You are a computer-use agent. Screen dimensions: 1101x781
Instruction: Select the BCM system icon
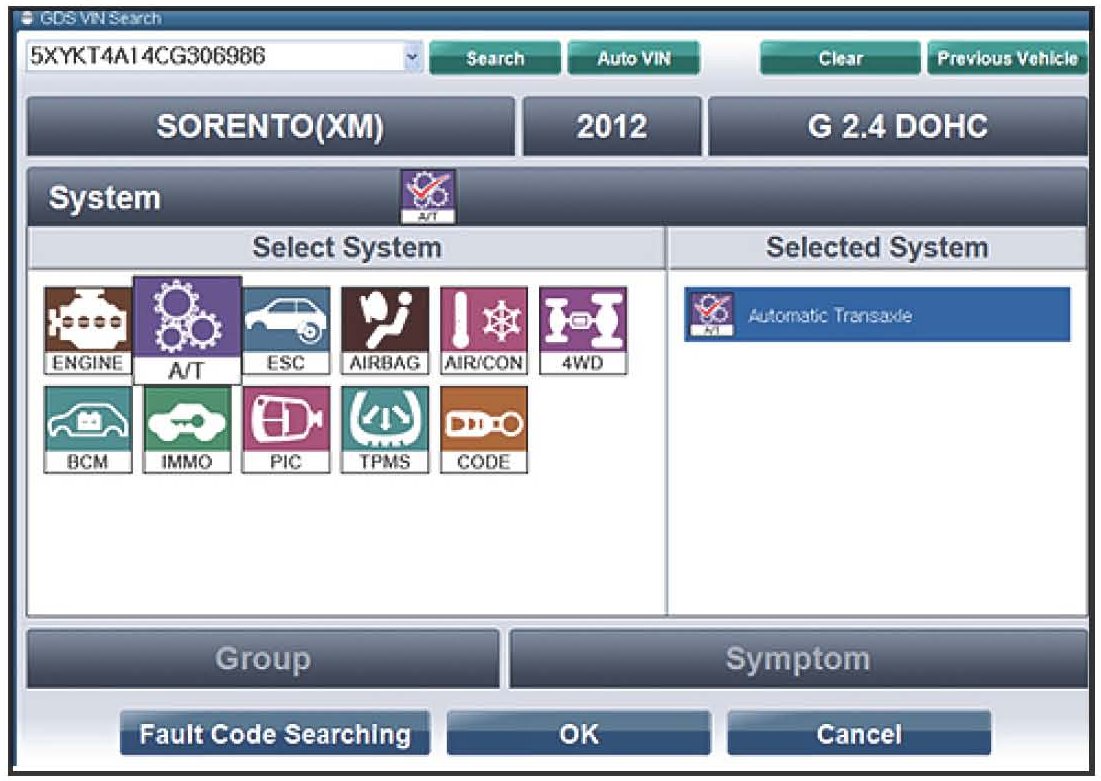[87, 429]
